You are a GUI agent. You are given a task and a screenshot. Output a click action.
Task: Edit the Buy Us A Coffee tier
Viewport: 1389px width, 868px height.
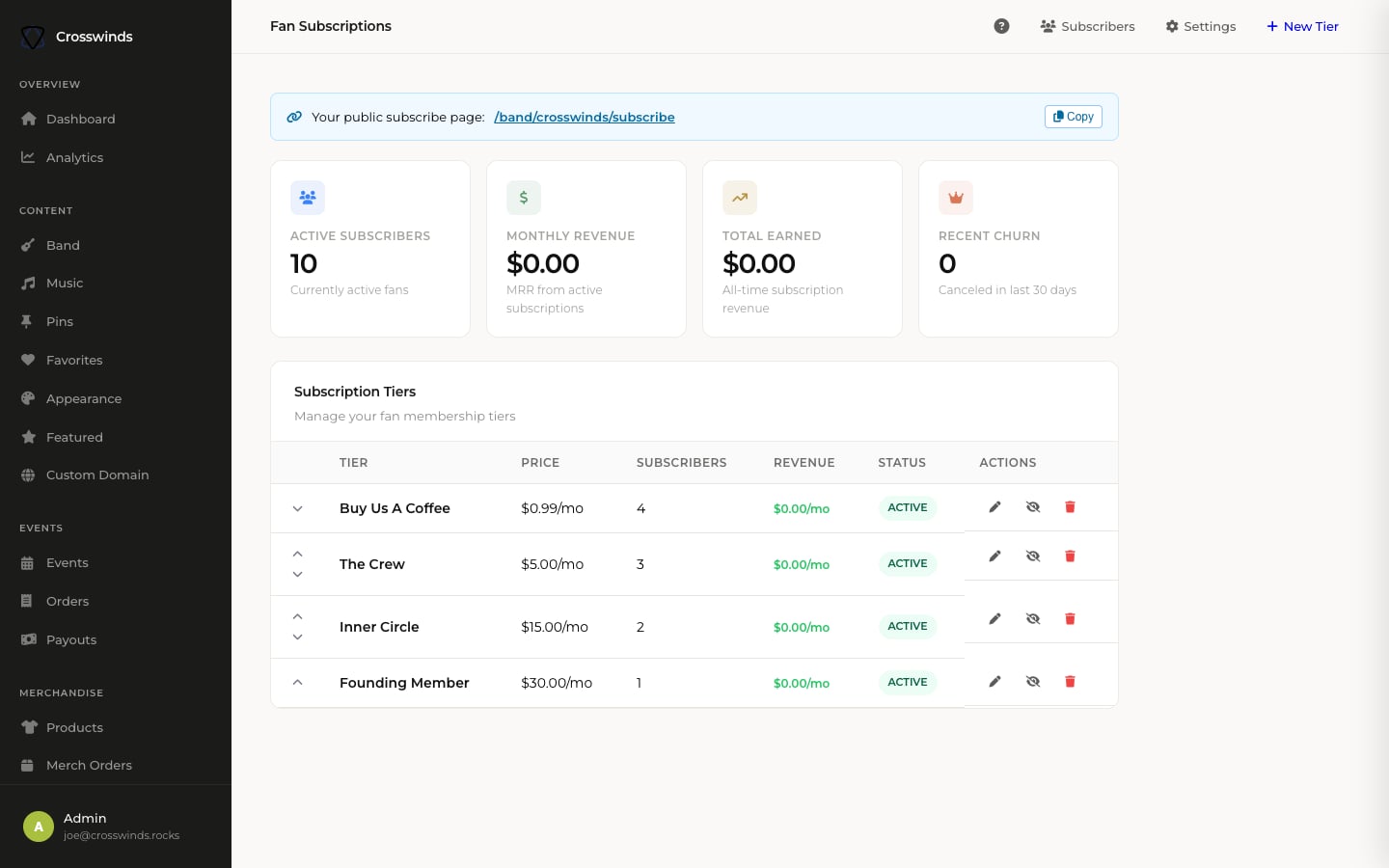994,507
